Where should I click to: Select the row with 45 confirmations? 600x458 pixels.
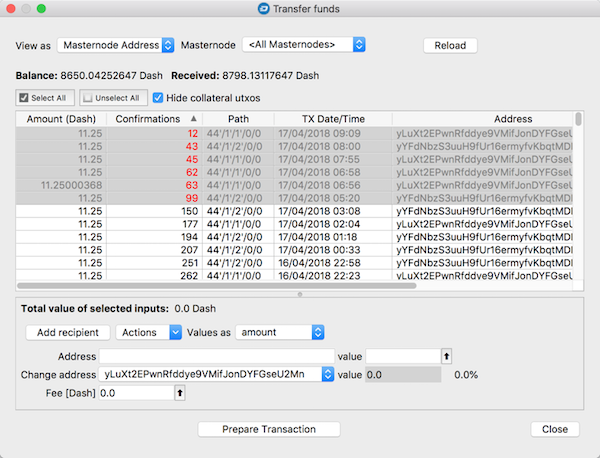(x=294, y=160)
